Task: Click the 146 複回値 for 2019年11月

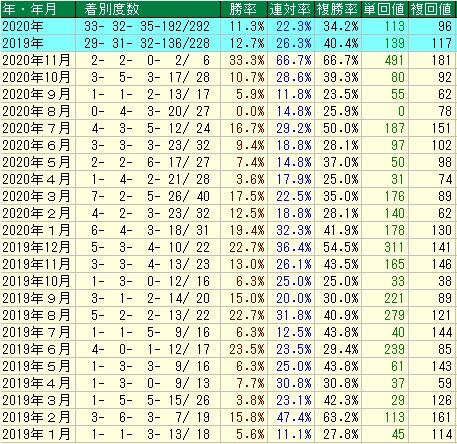Action: point(441,264)
